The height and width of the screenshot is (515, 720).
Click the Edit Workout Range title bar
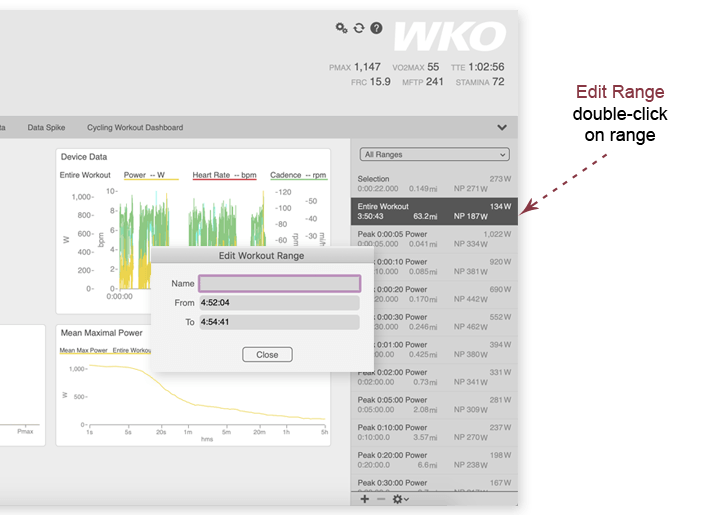coord(261,256)
